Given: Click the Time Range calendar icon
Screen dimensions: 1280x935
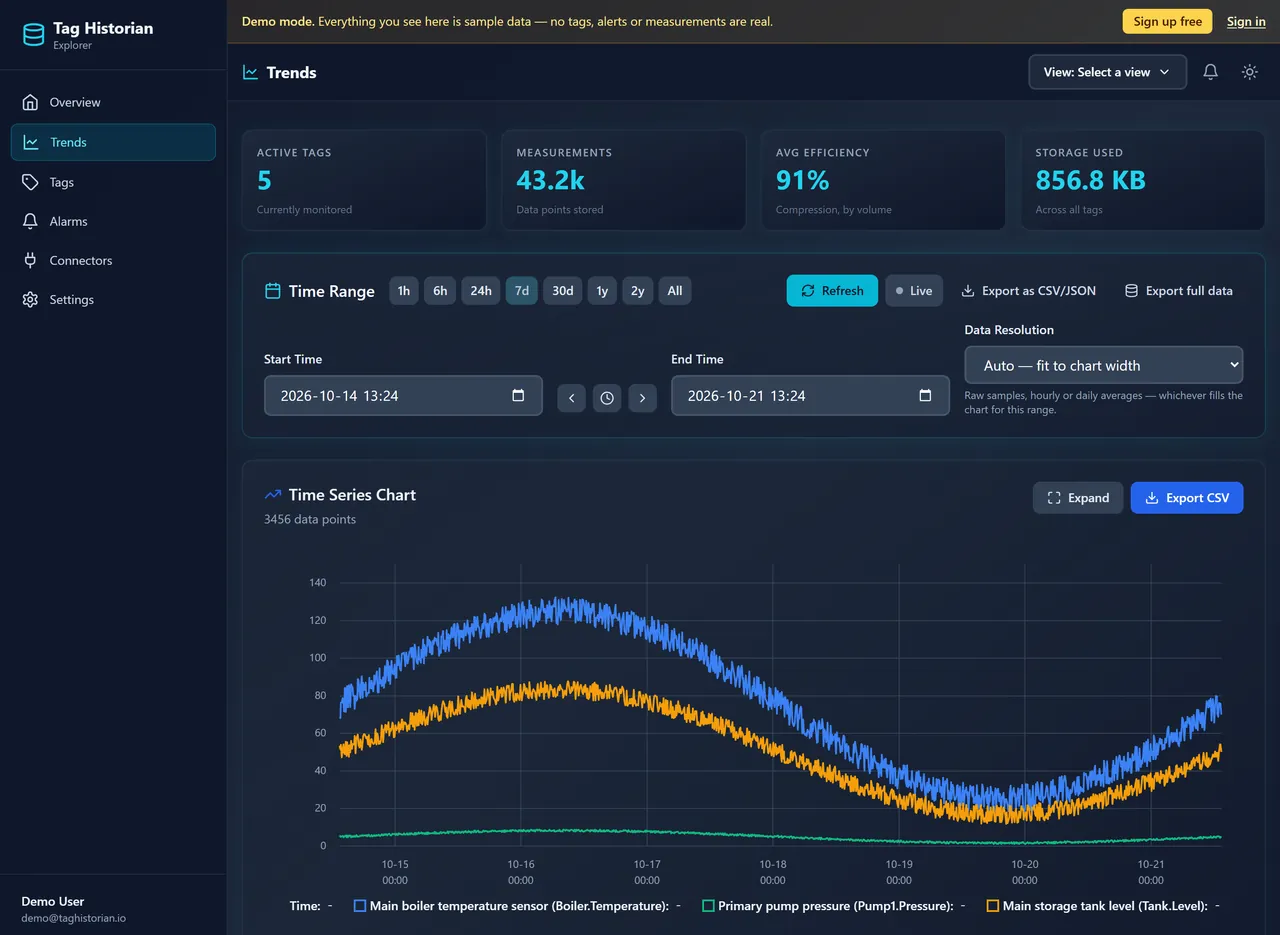Looking at the screenshot, I should [272, 291].
